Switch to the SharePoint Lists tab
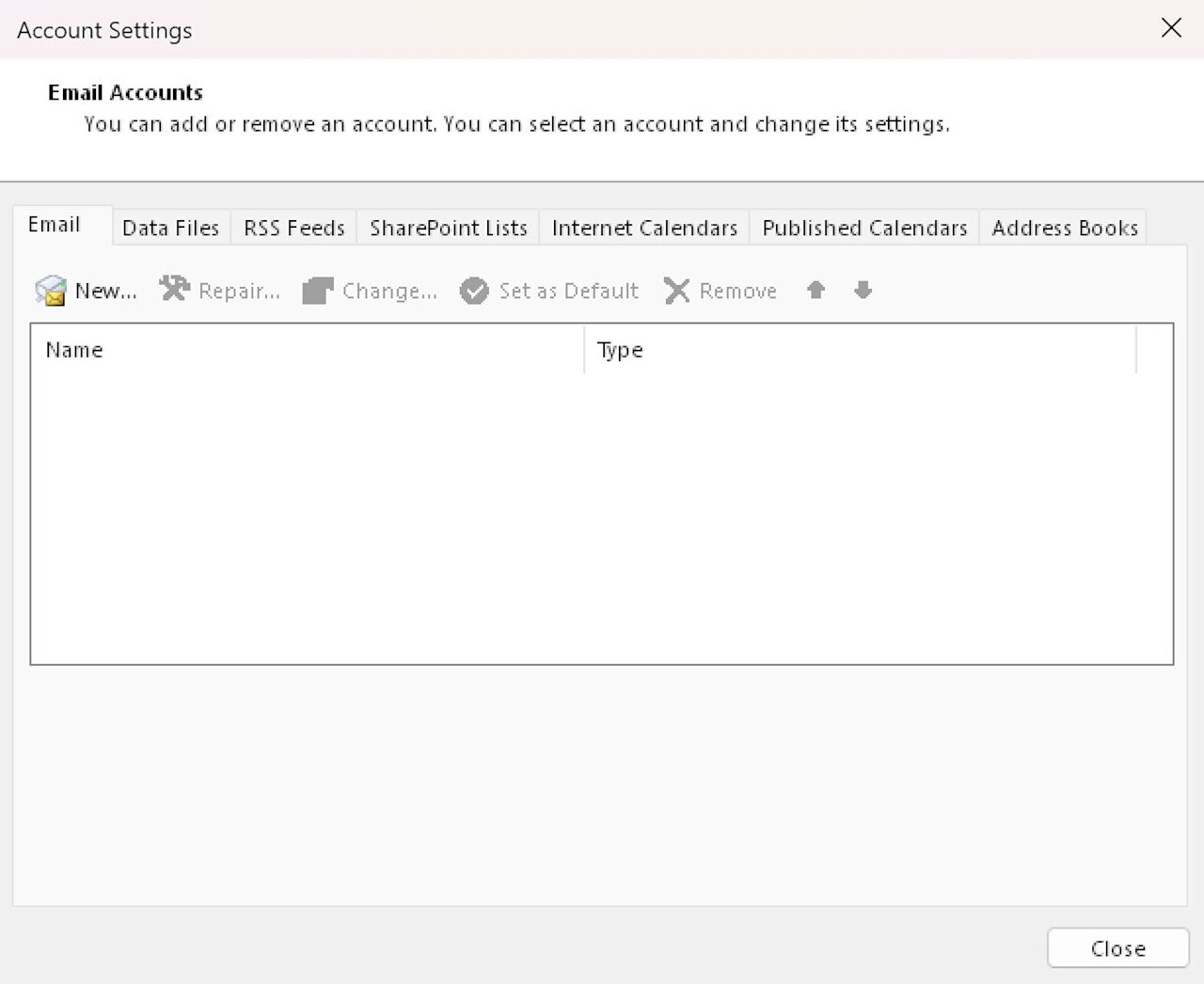 click(x=447, y=228)
